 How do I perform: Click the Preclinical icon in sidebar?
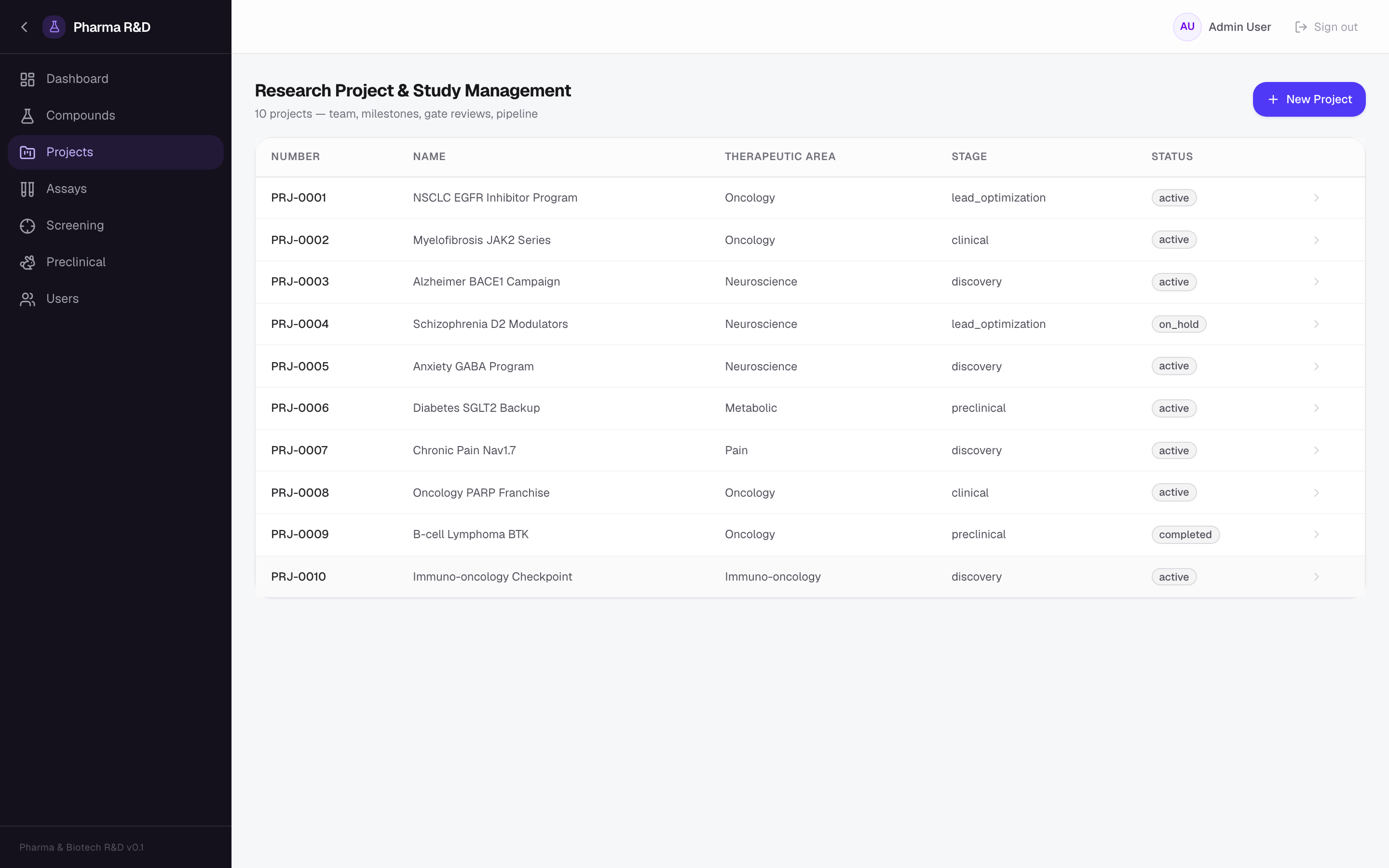click(27, 262)
